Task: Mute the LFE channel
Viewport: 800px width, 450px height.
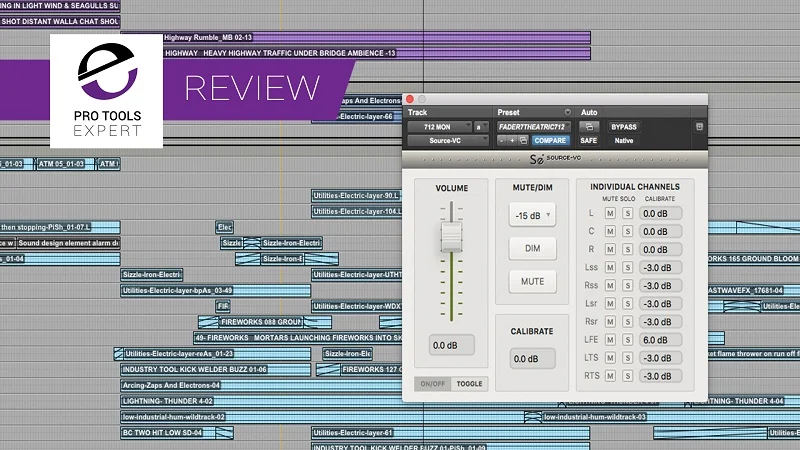Action: [x=610, y=340]
